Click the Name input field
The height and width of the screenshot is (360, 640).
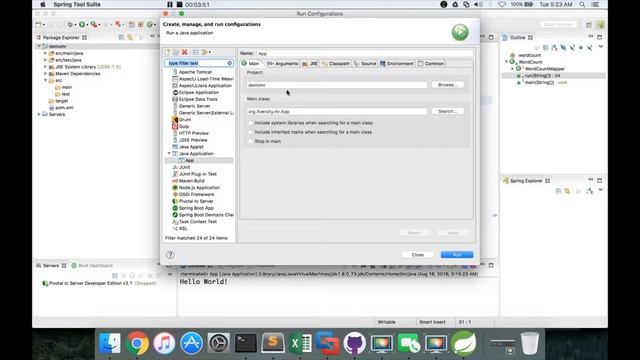tap(364, 53)
